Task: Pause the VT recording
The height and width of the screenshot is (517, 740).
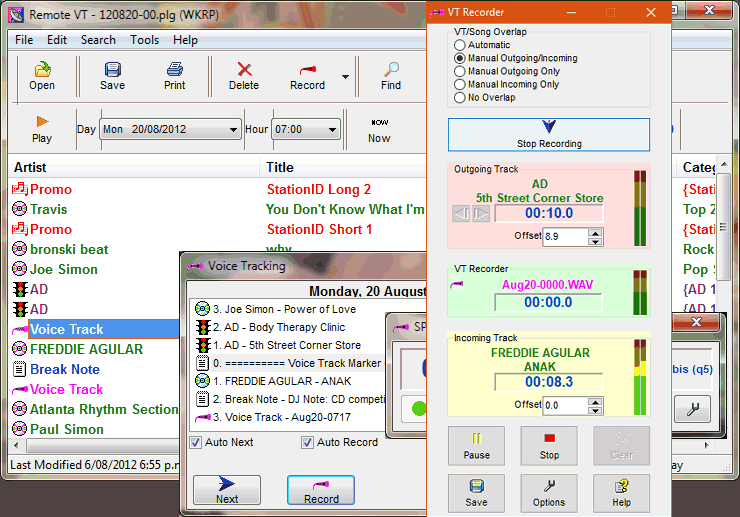Action: coord(477,445)
